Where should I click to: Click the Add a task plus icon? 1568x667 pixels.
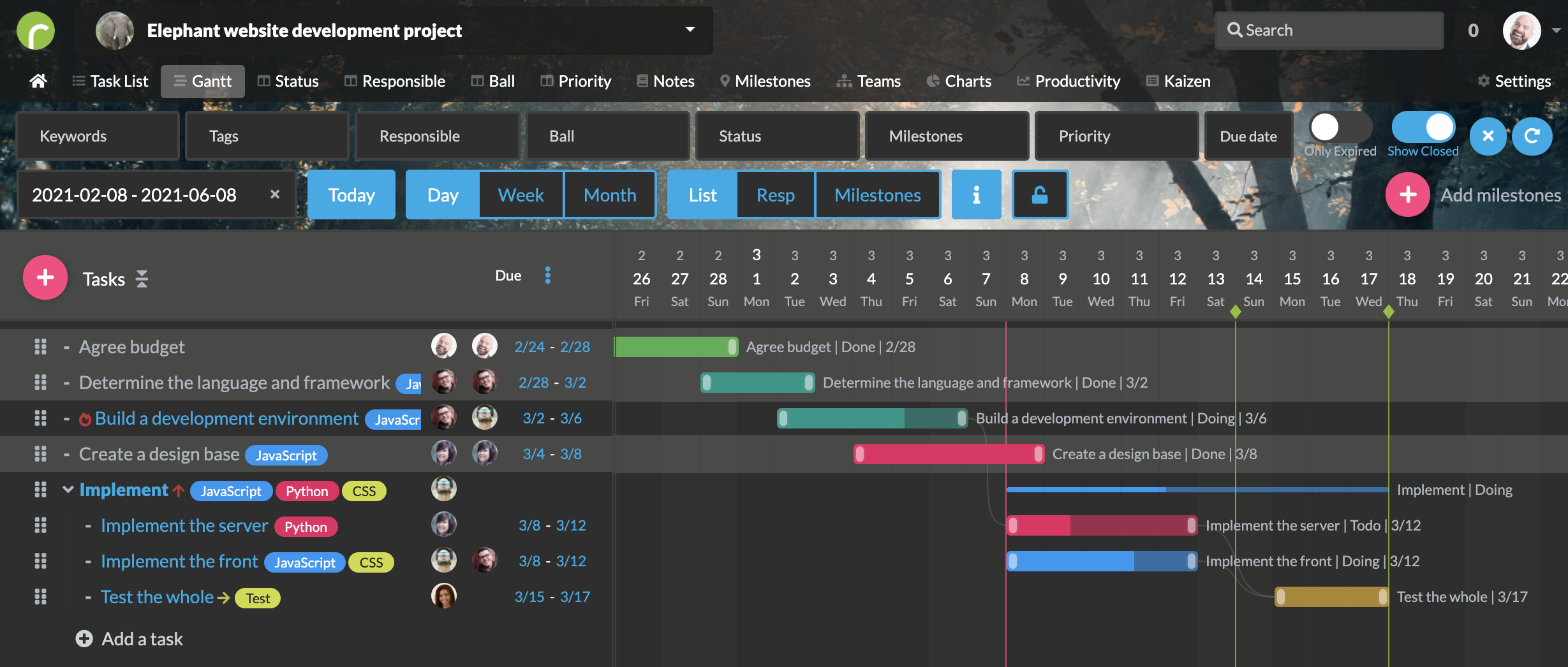(84, 638)
